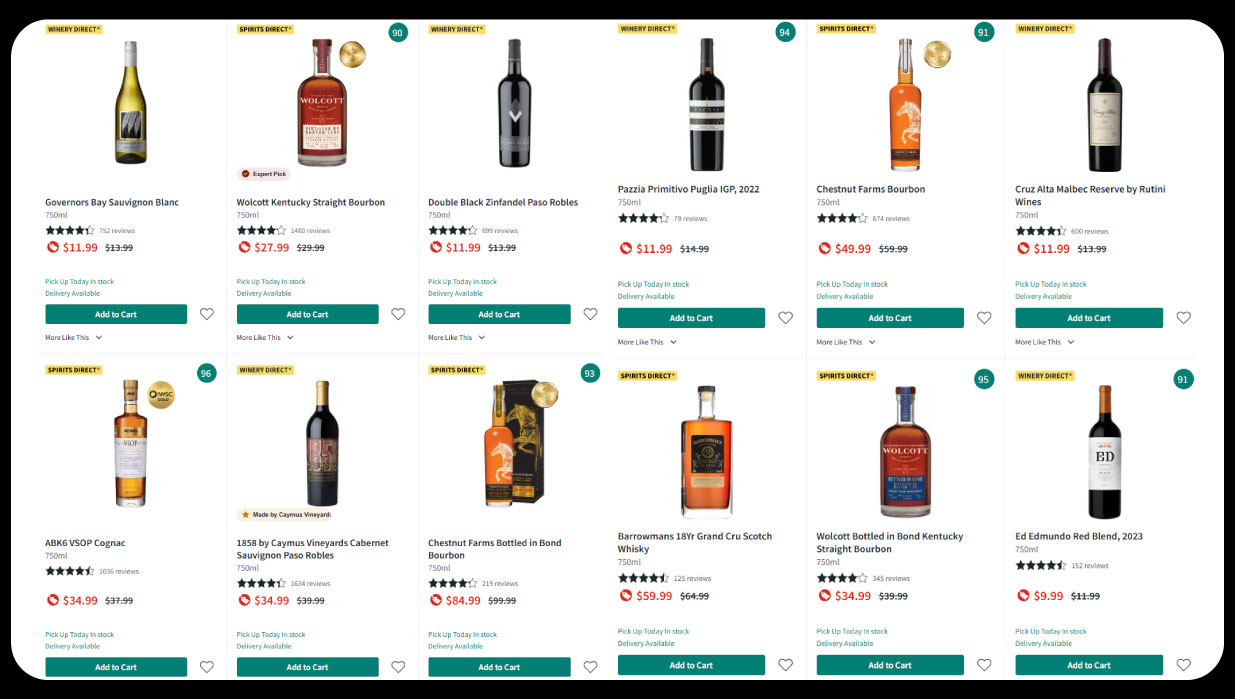The width and height of the screenshot is (1235, 699).
Task: Heart the Ed Edmundo Red Blend
Action: coord(1183,664)
